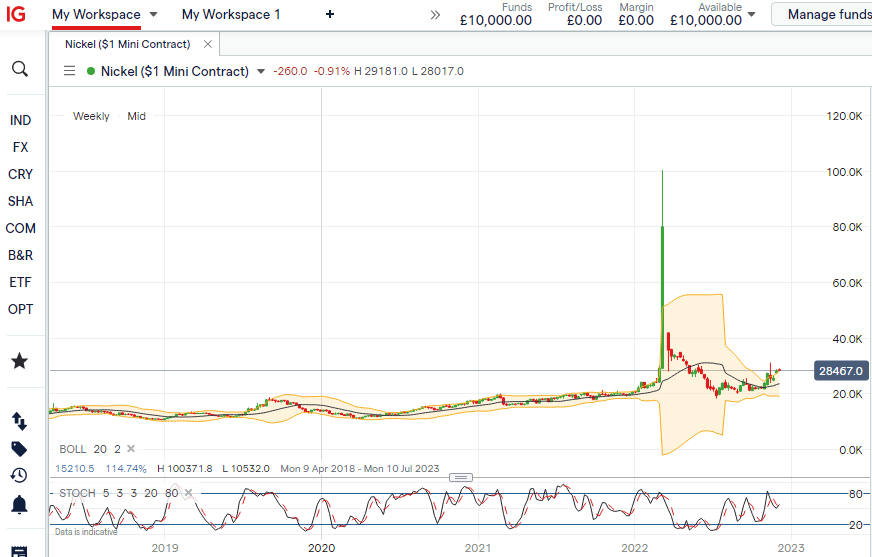This screenshot has width=872, height=557.
Task: Open the history clock icon
Action: click(x=19, y=475)
